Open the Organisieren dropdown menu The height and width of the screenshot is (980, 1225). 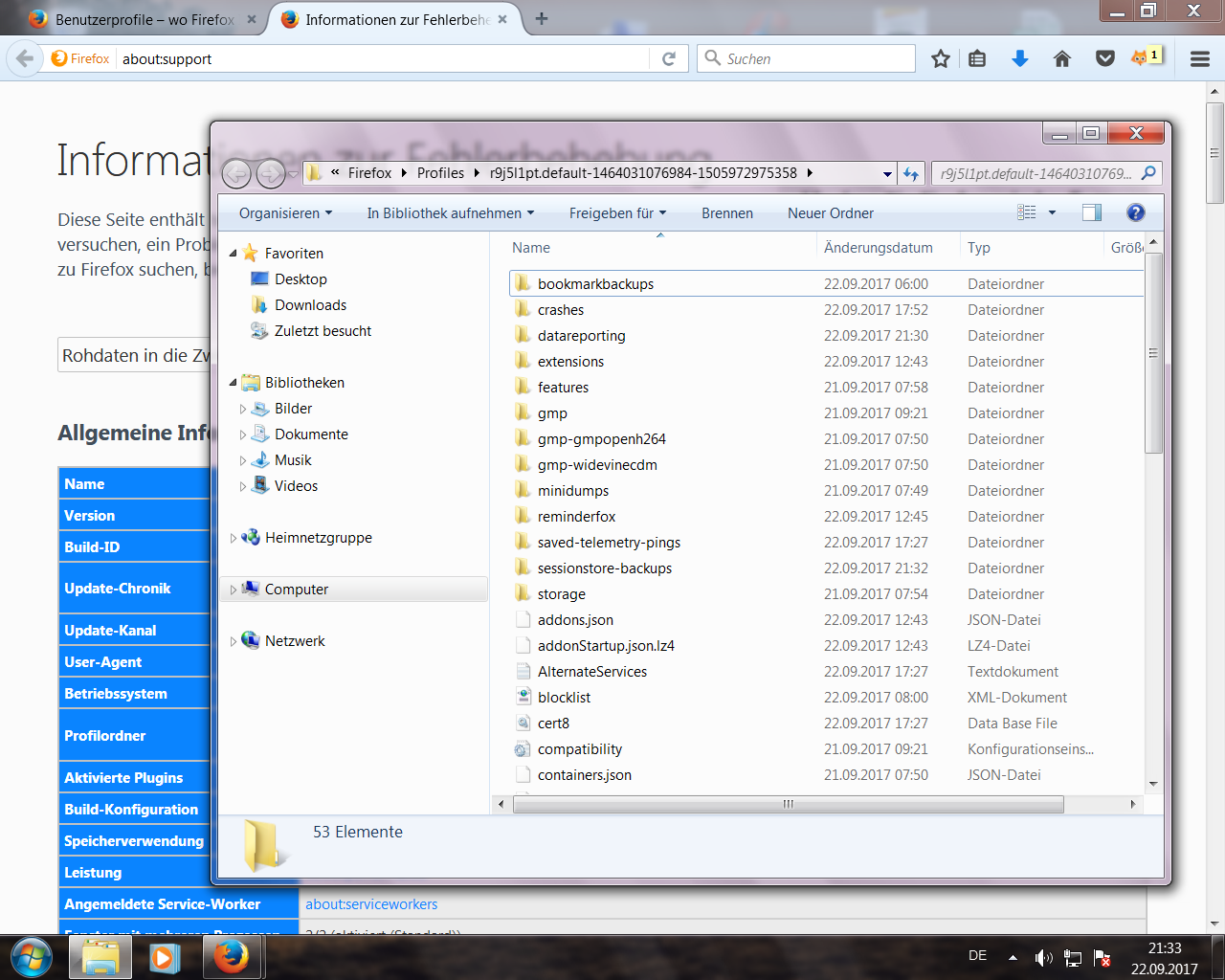[x=285, y=213]
